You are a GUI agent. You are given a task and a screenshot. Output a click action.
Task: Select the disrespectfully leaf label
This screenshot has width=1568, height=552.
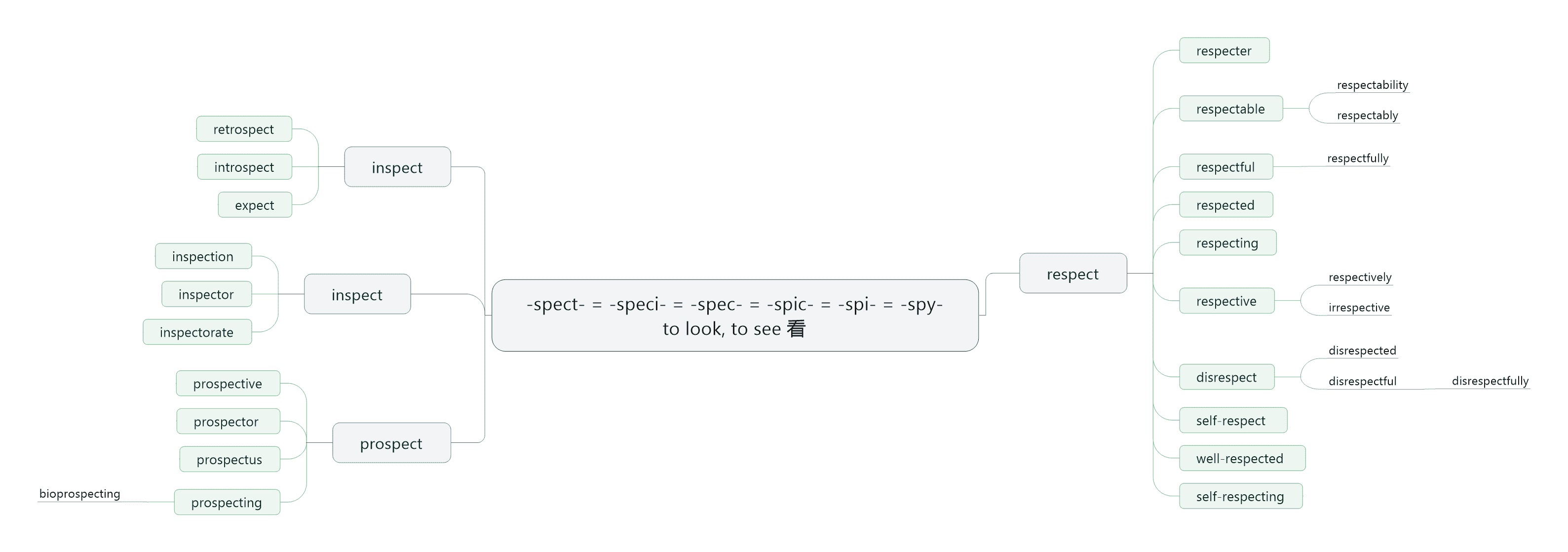pyautogui.click(x=1490, y=381)
